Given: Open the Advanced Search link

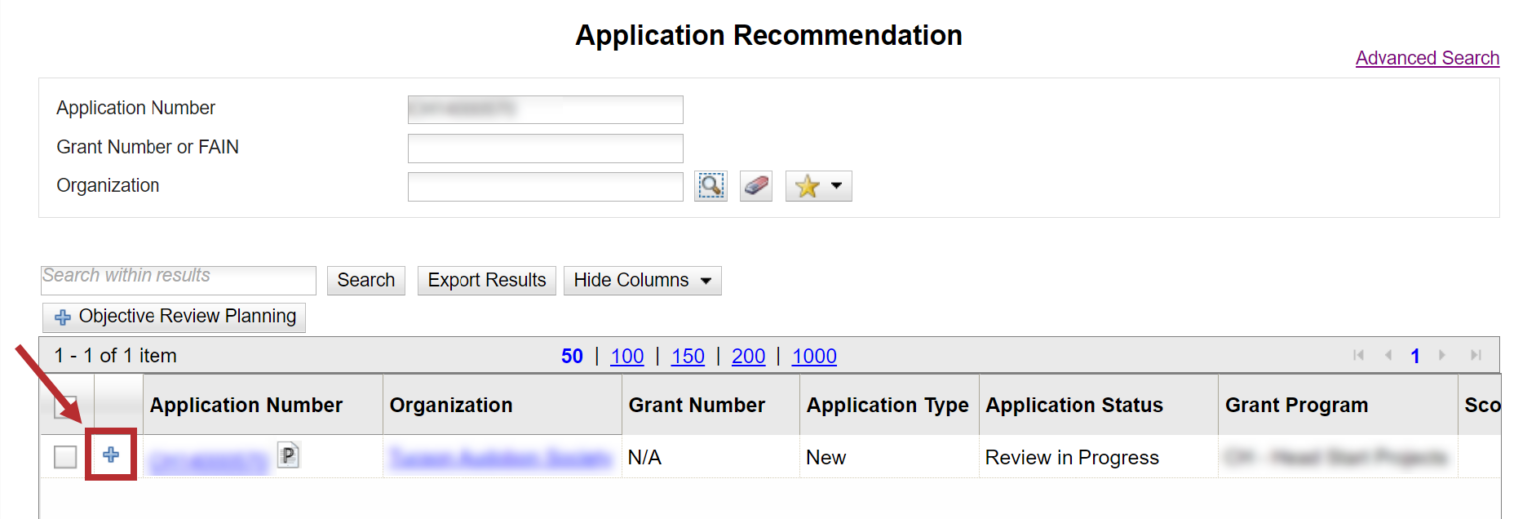Looking at the screenshot, I should [1427, 58].
